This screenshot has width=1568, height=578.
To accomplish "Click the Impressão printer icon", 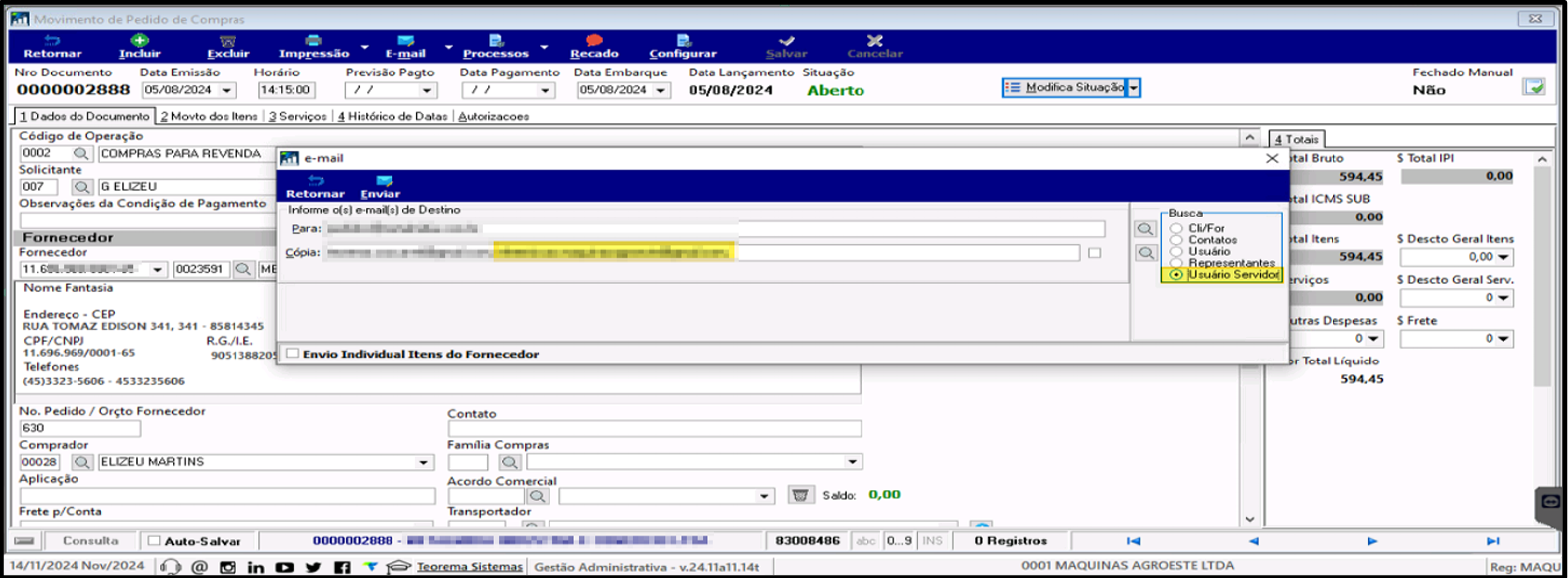I will [x=313, y=40].
